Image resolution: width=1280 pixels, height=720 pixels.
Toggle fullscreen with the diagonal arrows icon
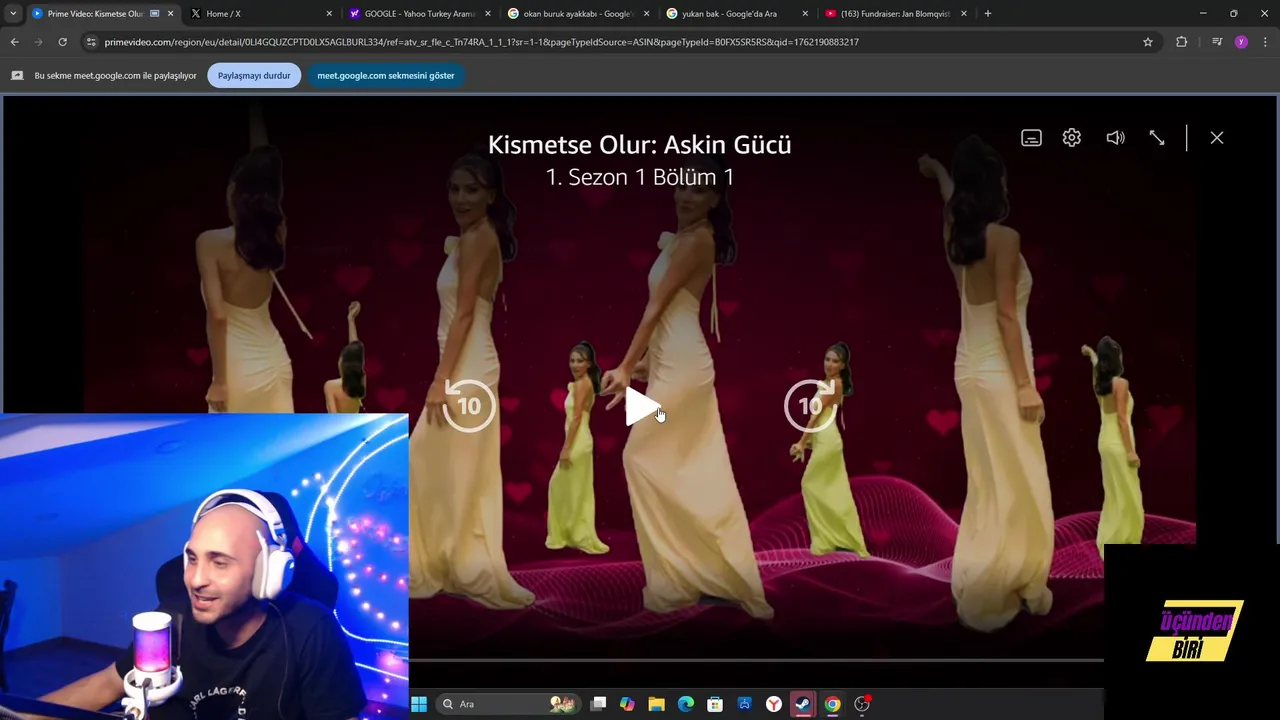click(1157, 138)
